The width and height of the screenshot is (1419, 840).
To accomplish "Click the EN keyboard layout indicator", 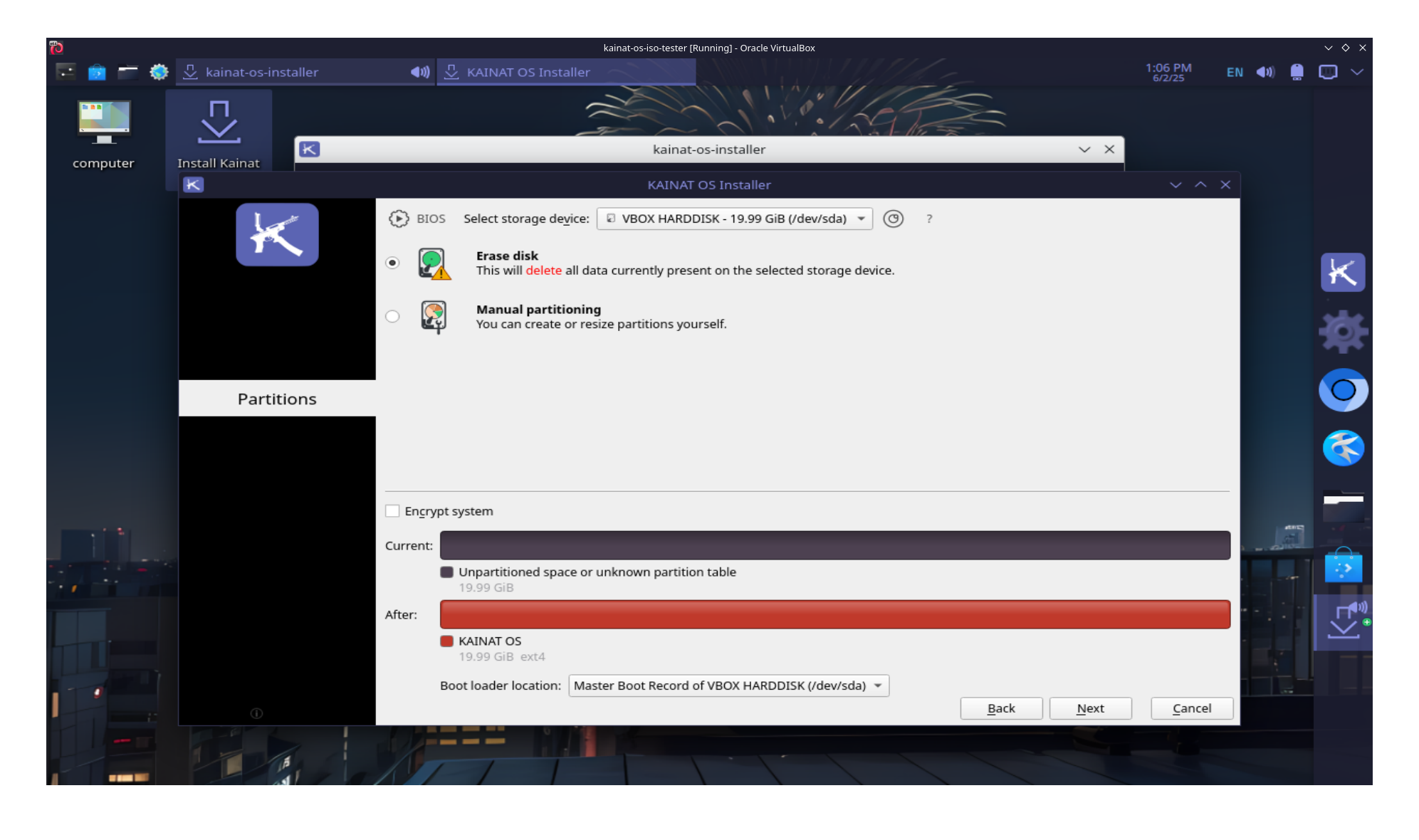I will point(1235,72).
